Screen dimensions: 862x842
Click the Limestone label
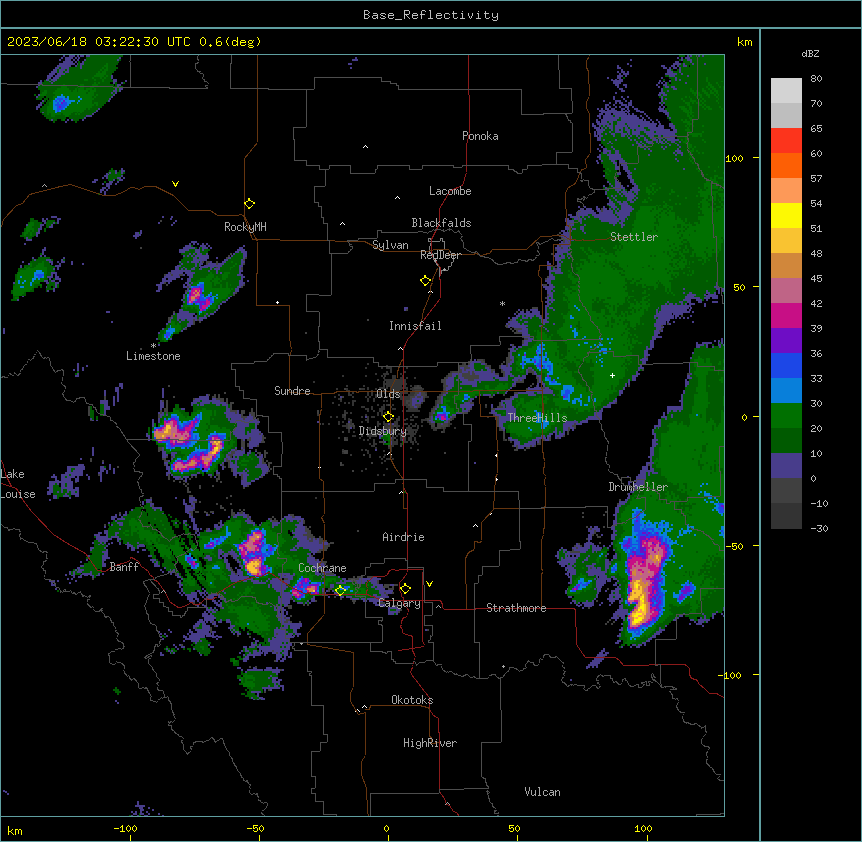point(153,356)
